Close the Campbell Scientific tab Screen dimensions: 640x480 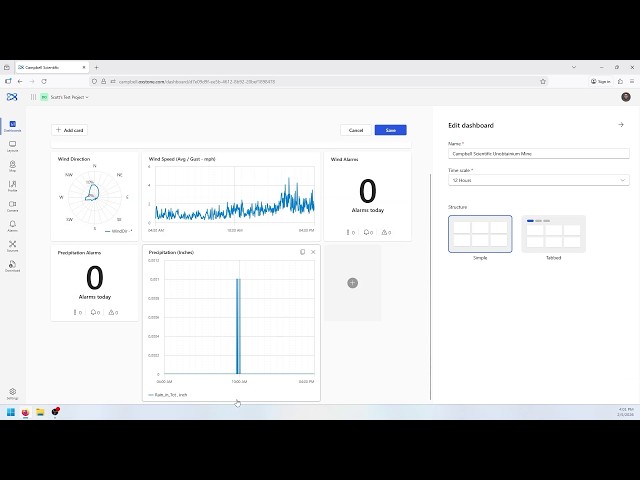84,67
